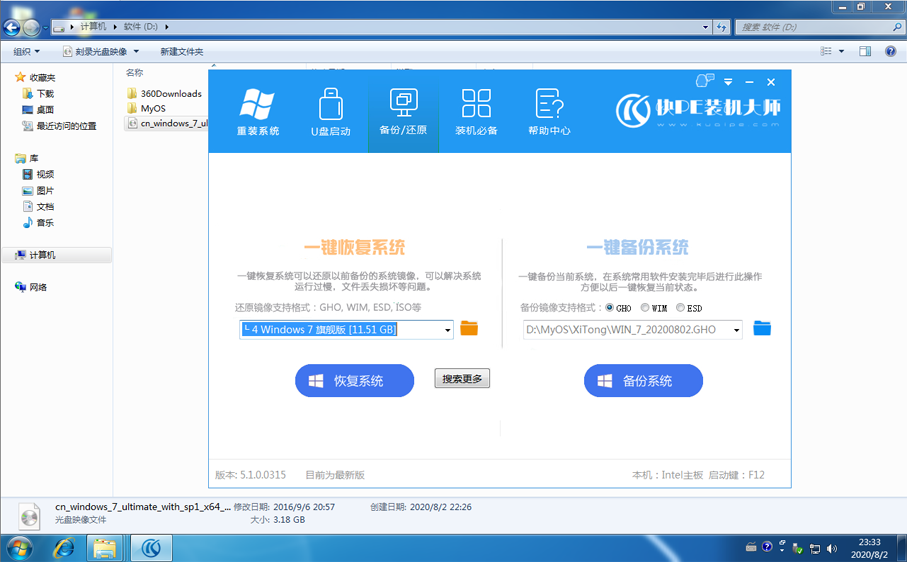Open recent locations dropdown near nav arrows
The height and width of the screenshot is (562, 907).
pos(45,27)
